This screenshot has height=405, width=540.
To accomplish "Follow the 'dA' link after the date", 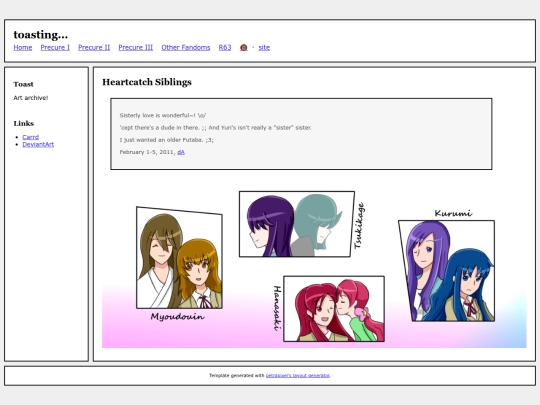I will coord(181,152).
